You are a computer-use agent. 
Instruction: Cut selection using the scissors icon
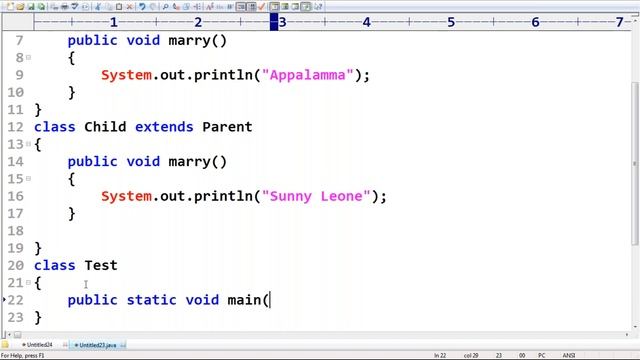pyautogui.click(x=98, y=7)
